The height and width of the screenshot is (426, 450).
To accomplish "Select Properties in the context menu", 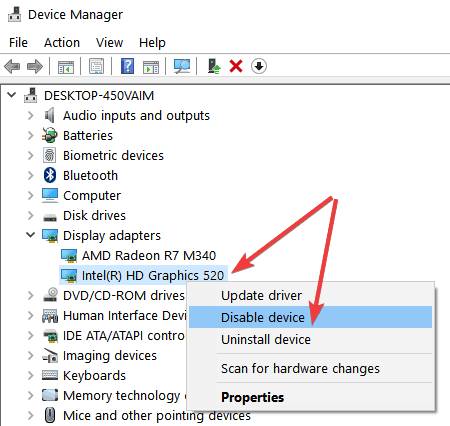I will tap(253, 397).
